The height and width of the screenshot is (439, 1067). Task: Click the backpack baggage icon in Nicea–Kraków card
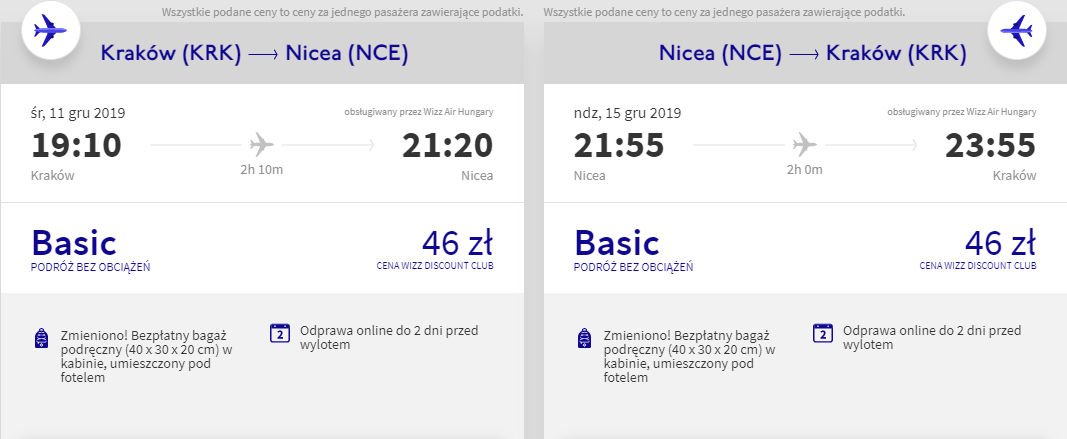[x=585, y=338]
